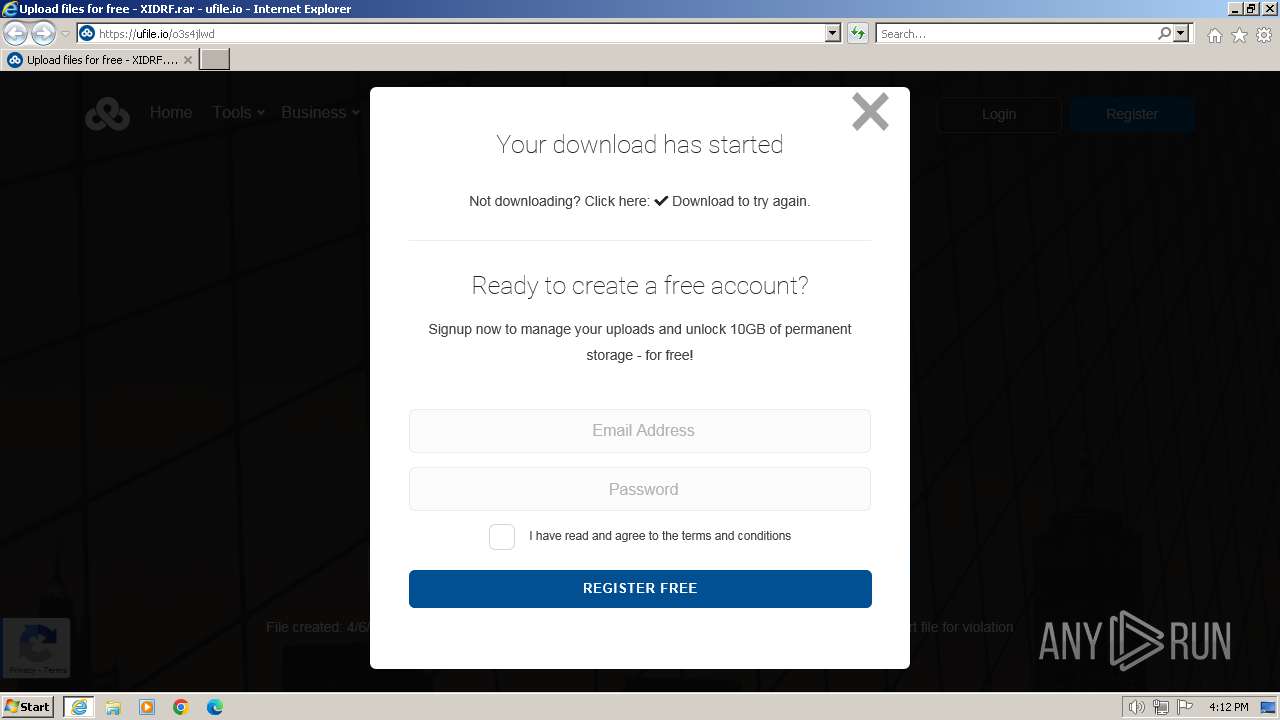This screenshot has width=1280, height=720.
Task: Click the search magnifier icon
Action: click(1164, 33)
